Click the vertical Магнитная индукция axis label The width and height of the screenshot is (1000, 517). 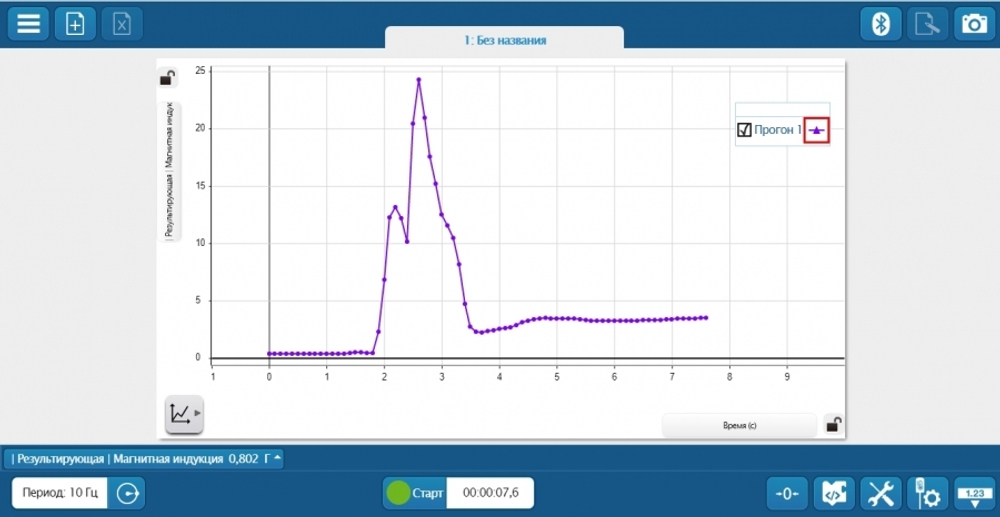click(170, 170)
